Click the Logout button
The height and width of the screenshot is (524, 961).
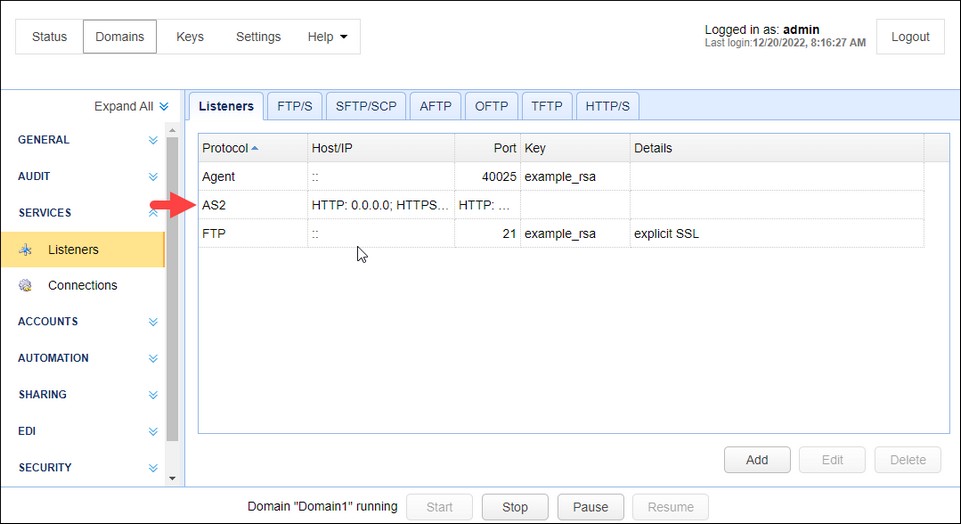click(x=910, y=37)
